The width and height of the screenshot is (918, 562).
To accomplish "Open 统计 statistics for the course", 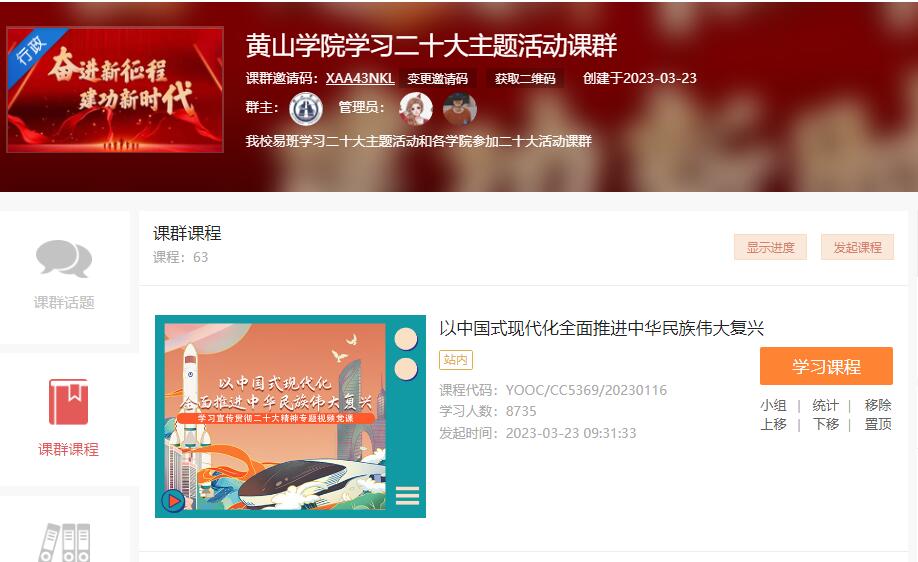I will coord(825,405).
